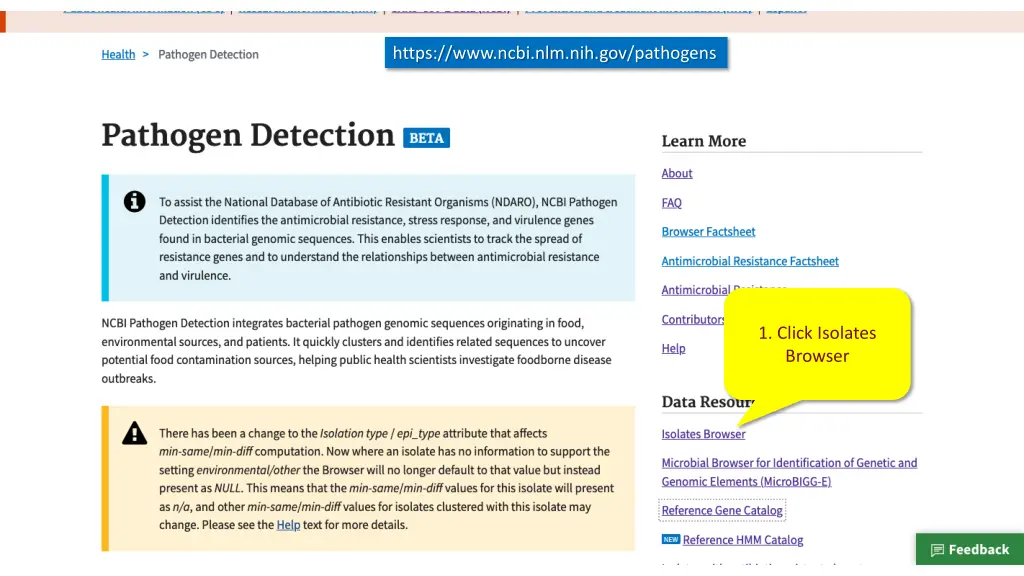Open the Reference HMM Catalog link
1024x576 pixels.
tap(743, 539)
